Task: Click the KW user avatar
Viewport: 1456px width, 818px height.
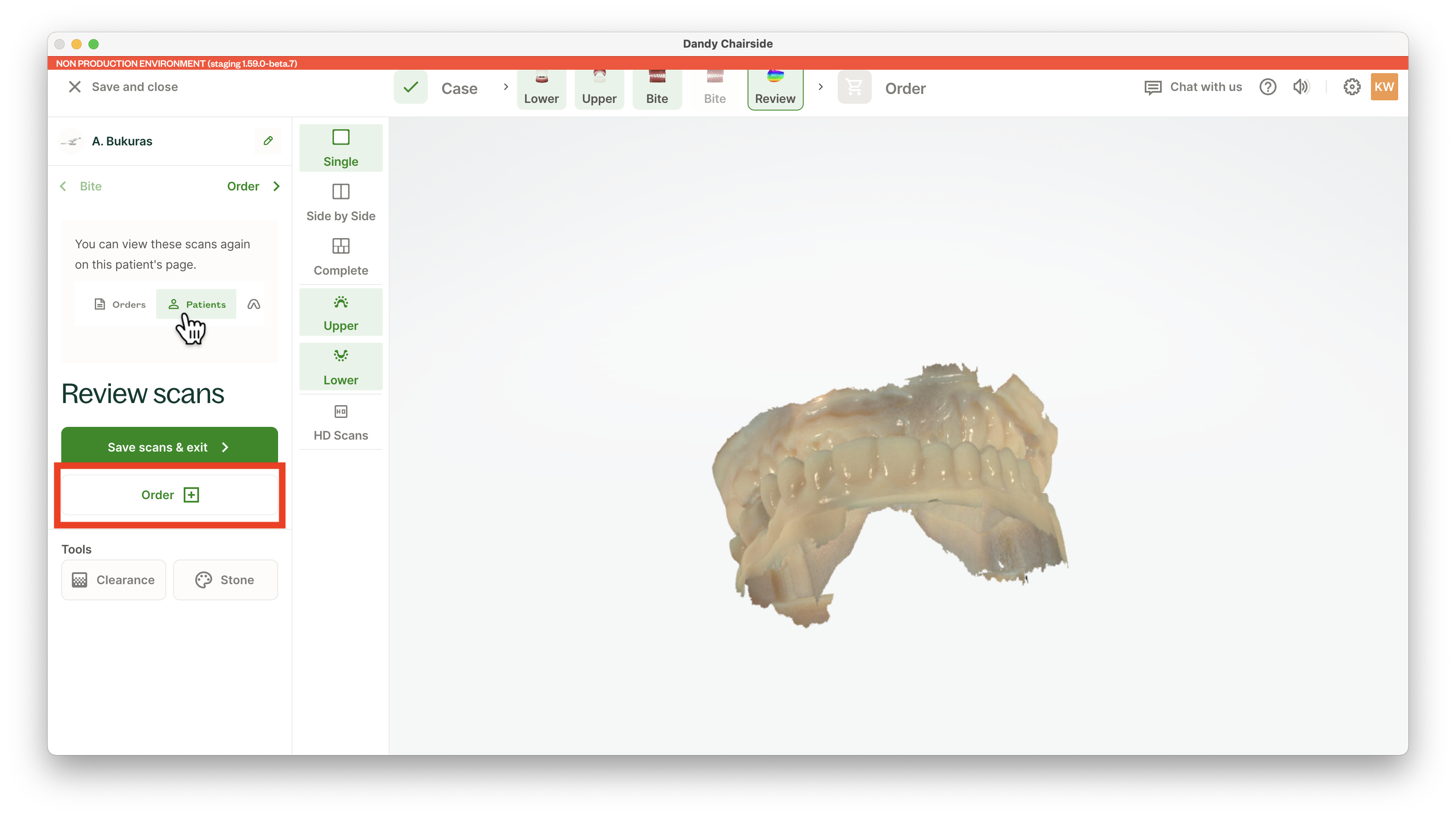Action: 1384,87
